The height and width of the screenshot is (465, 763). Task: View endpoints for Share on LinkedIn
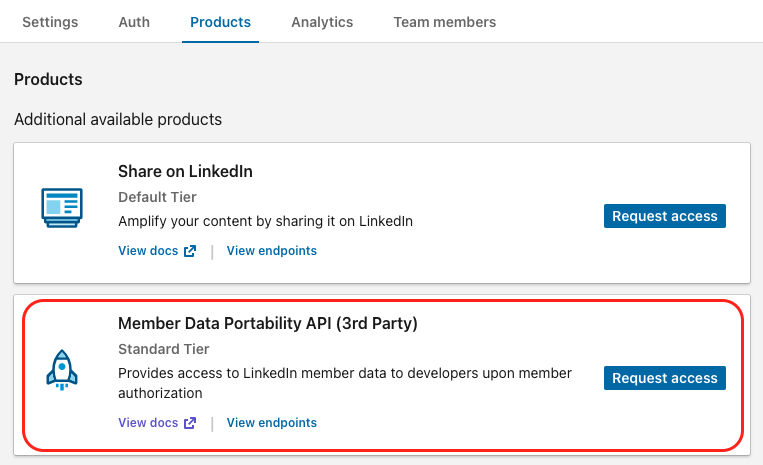pyautogui.click(x=272, y=251)
